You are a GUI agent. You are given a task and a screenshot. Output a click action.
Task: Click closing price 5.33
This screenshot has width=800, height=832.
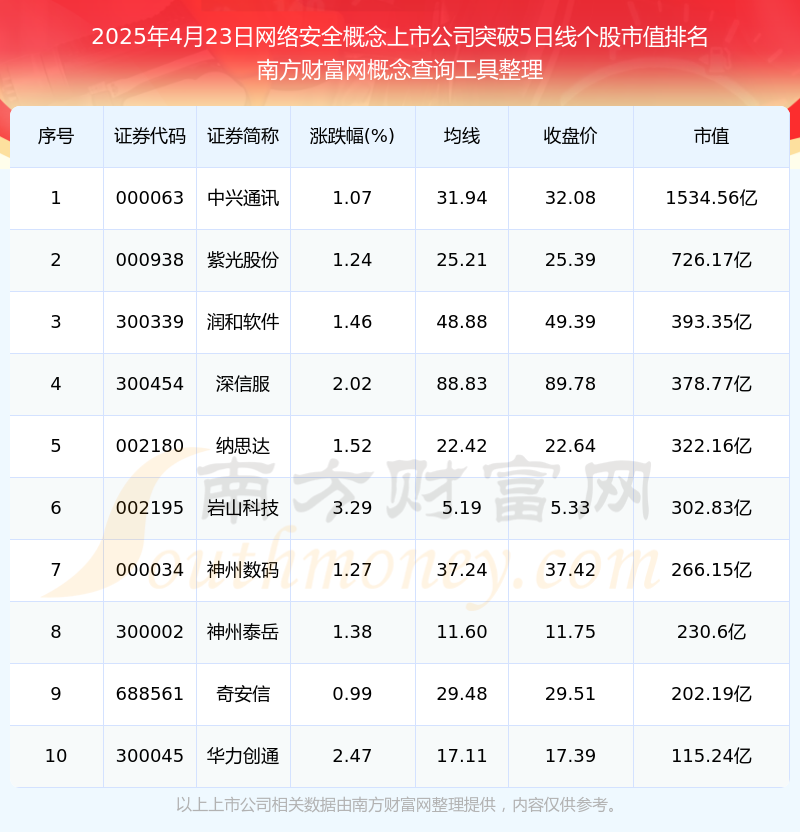pos(570,508)
